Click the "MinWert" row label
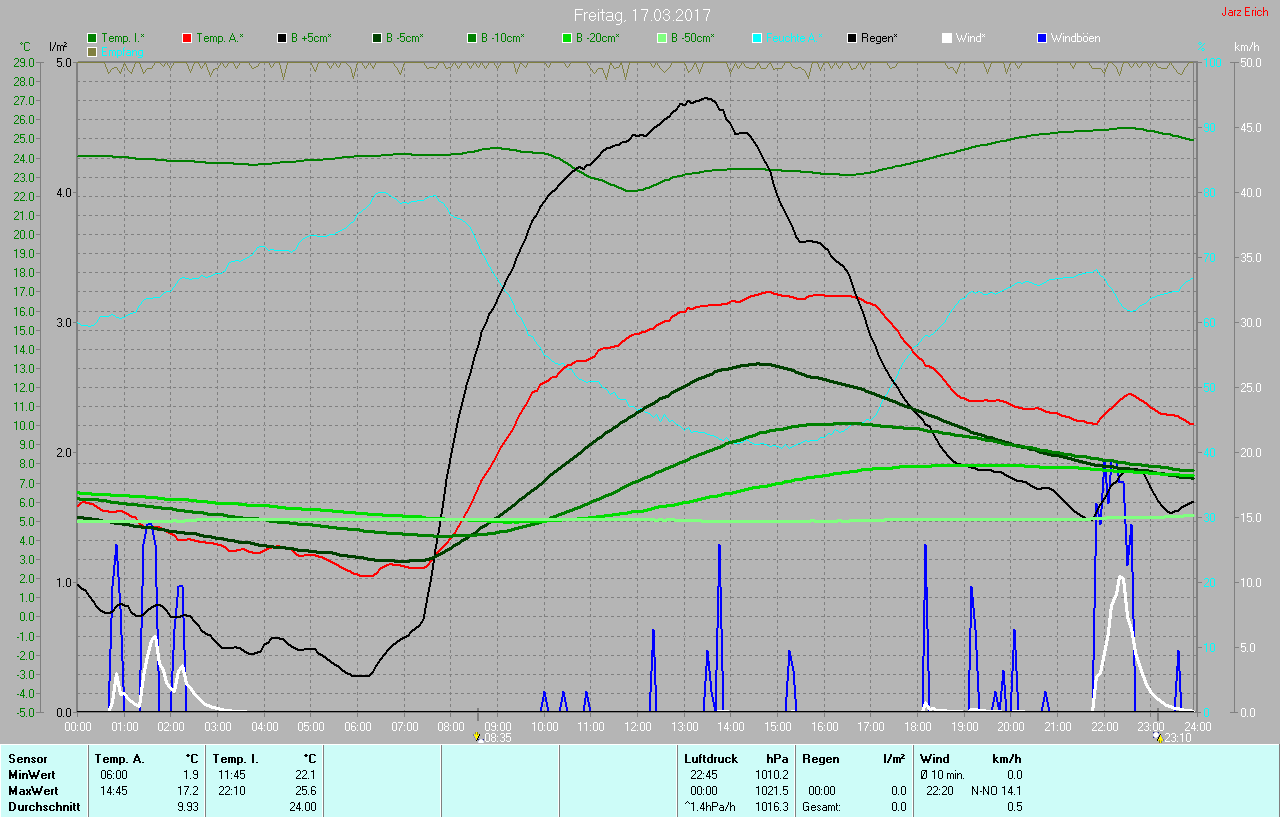1280x817 pixels. click(31, 775)
